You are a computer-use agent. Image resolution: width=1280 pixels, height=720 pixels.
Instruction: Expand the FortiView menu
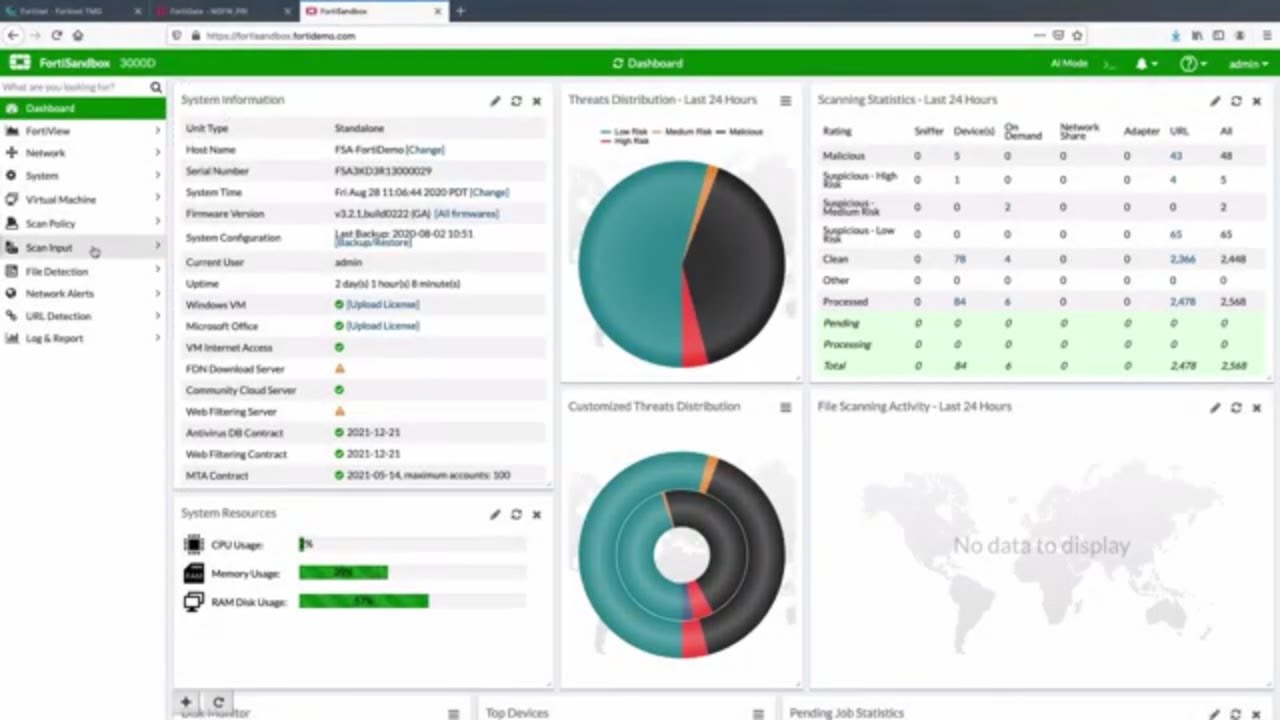click(82, 131)
